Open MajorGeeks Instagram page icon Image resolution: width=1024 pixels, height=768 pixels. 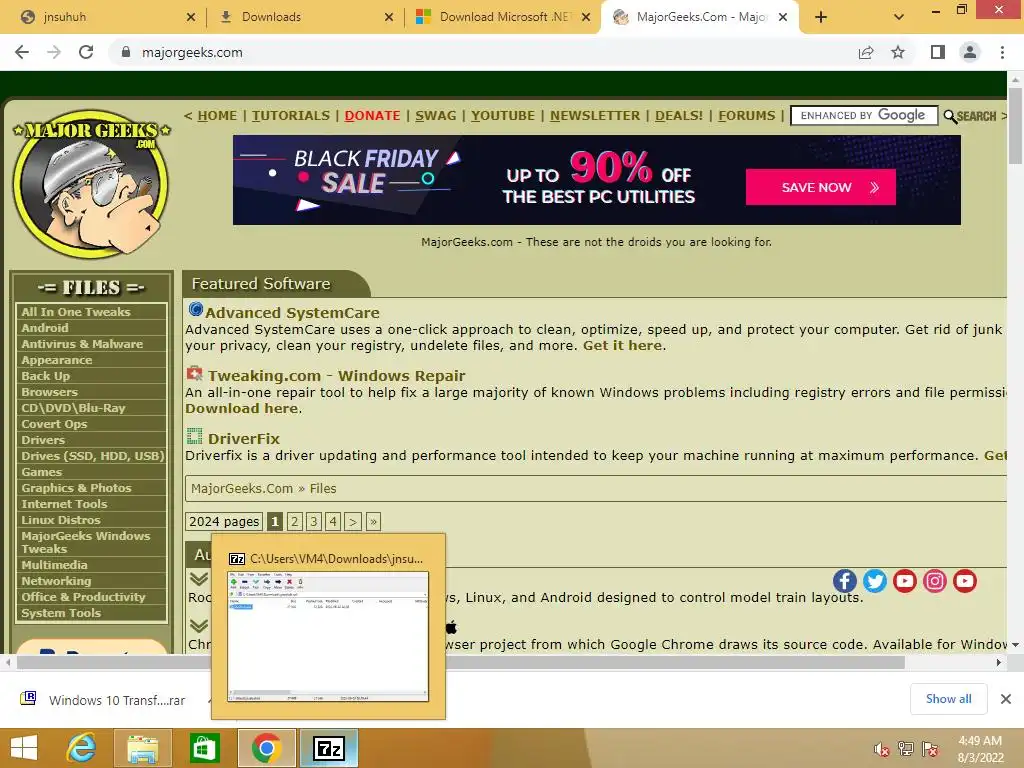tap(935, 581)
